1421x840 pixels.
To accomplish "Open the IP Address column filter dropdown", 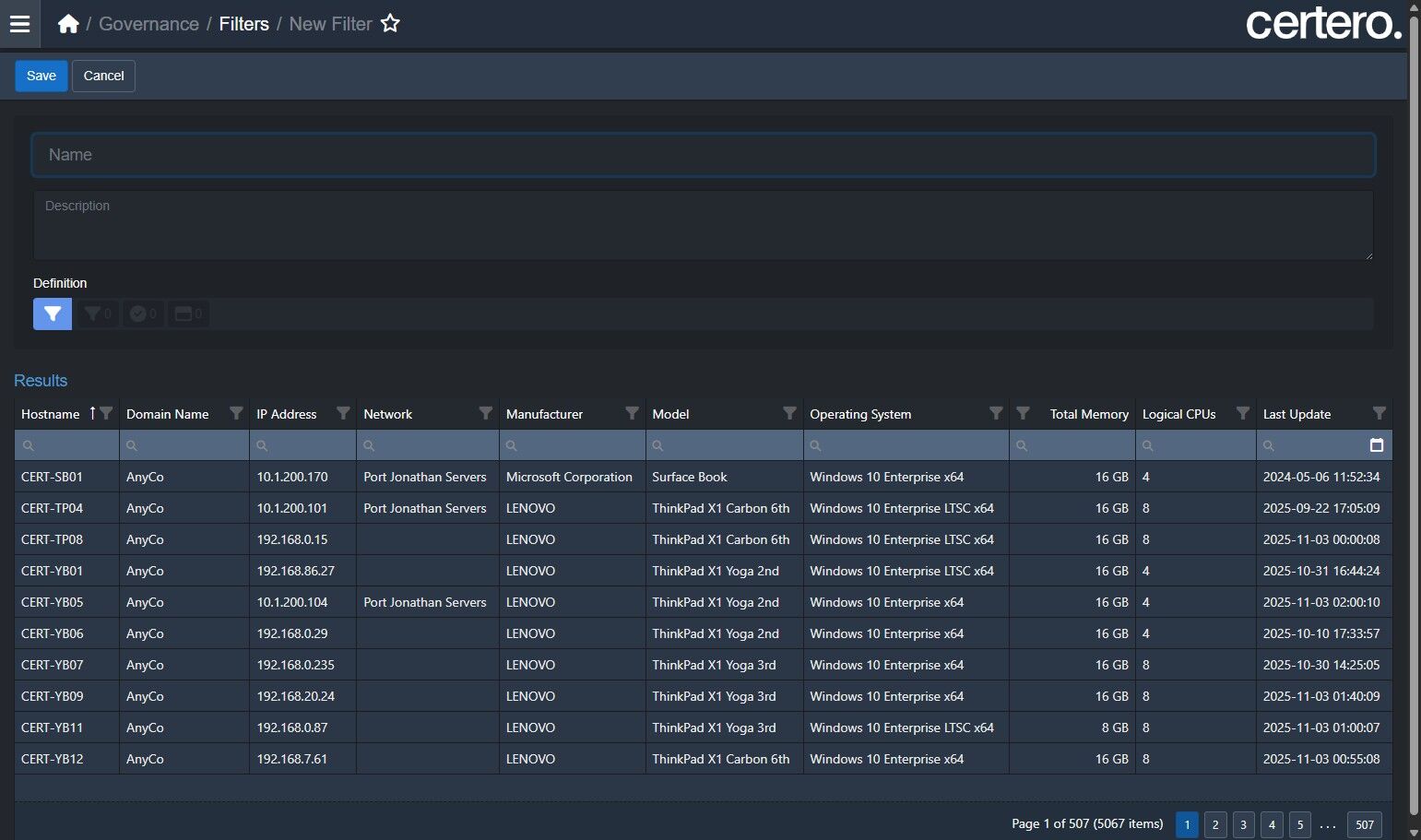I will click(343, 413).
